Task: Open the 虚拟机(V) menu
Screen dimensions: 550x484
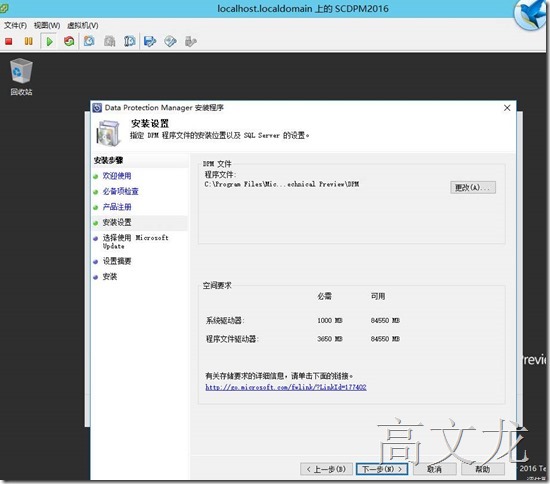Action: point(82,25)
